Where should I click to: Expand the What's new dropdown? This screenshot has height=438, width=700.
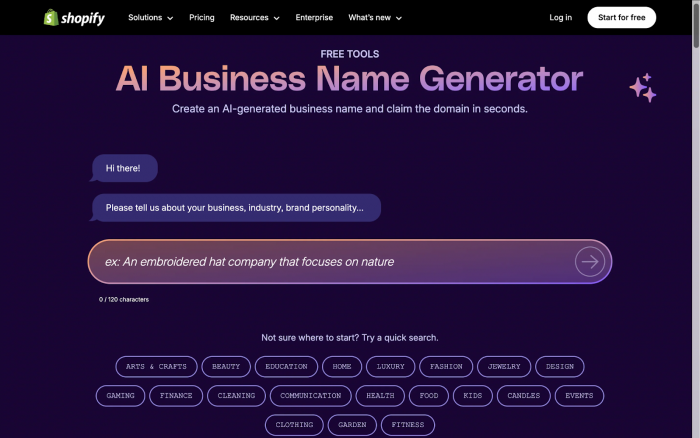[375, 17]
